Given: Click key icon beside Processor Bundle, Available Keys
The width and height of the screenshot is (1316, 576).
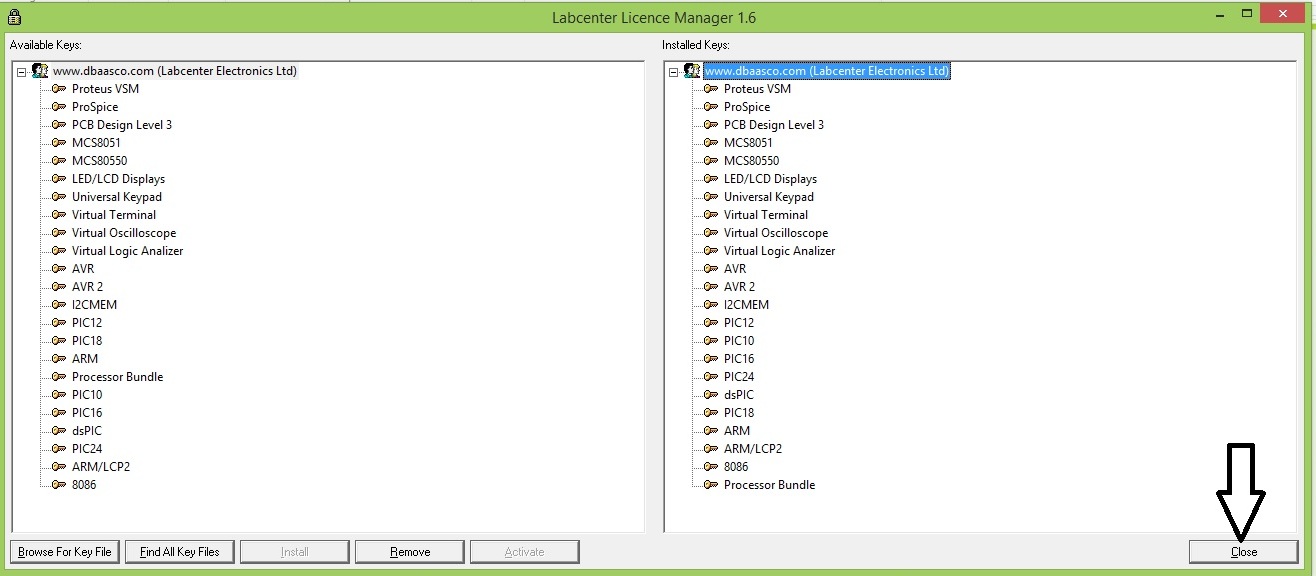Looking at the screenshot, I should (x=59, y=377).
